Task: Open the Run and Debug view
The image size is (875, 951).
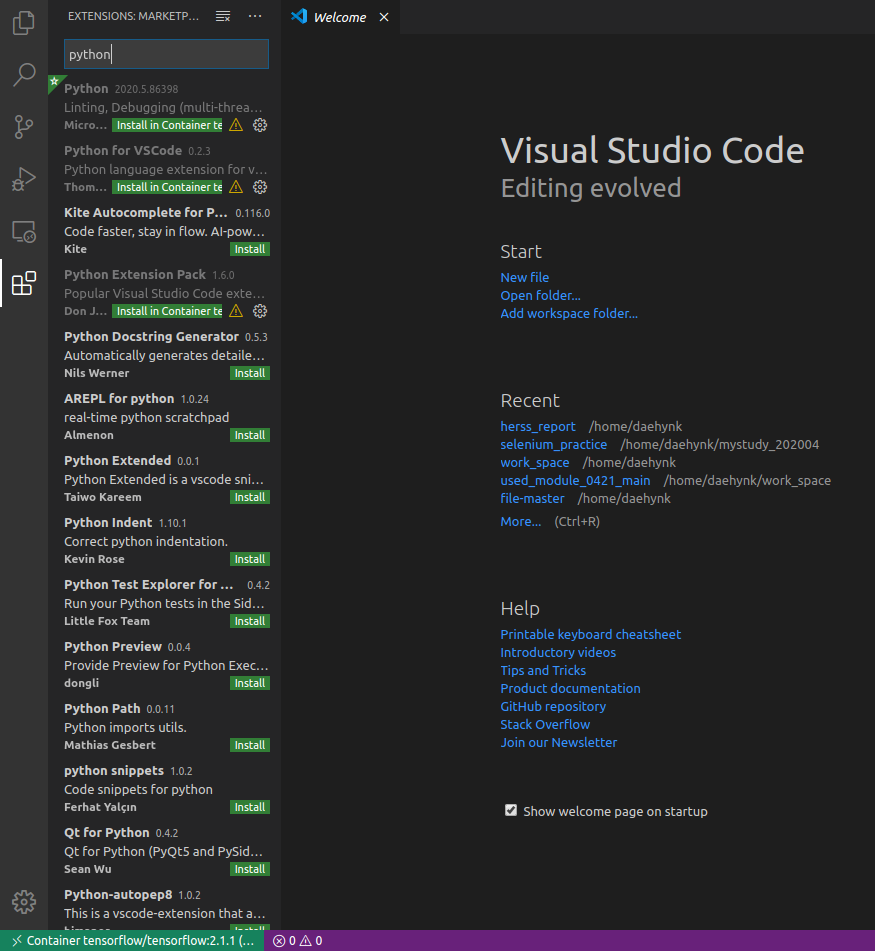Action: (x=24, y=179)
